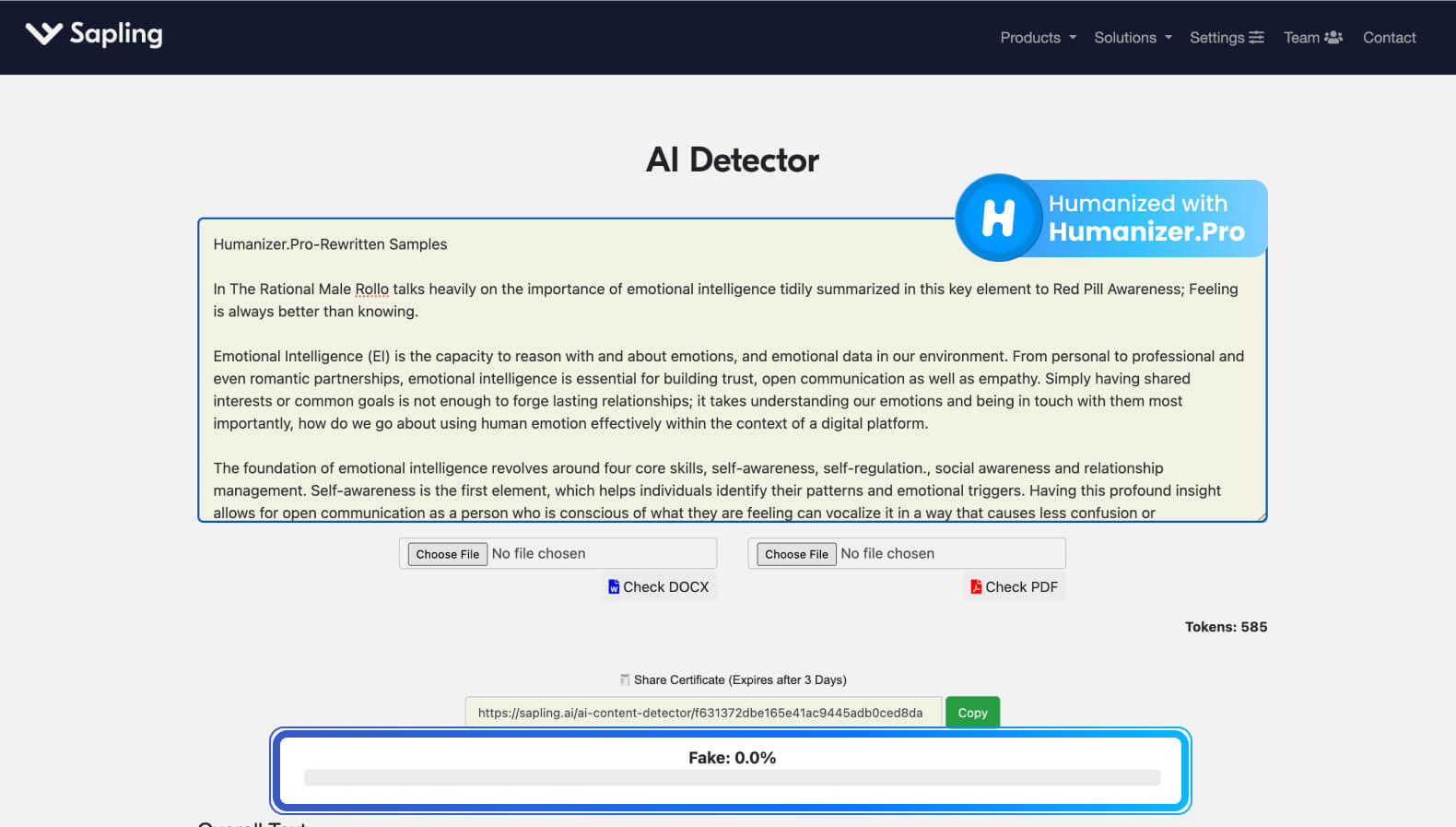1456x827 pixels.
Task: Click the Team people icon
Action: [x=1333, y=38]
